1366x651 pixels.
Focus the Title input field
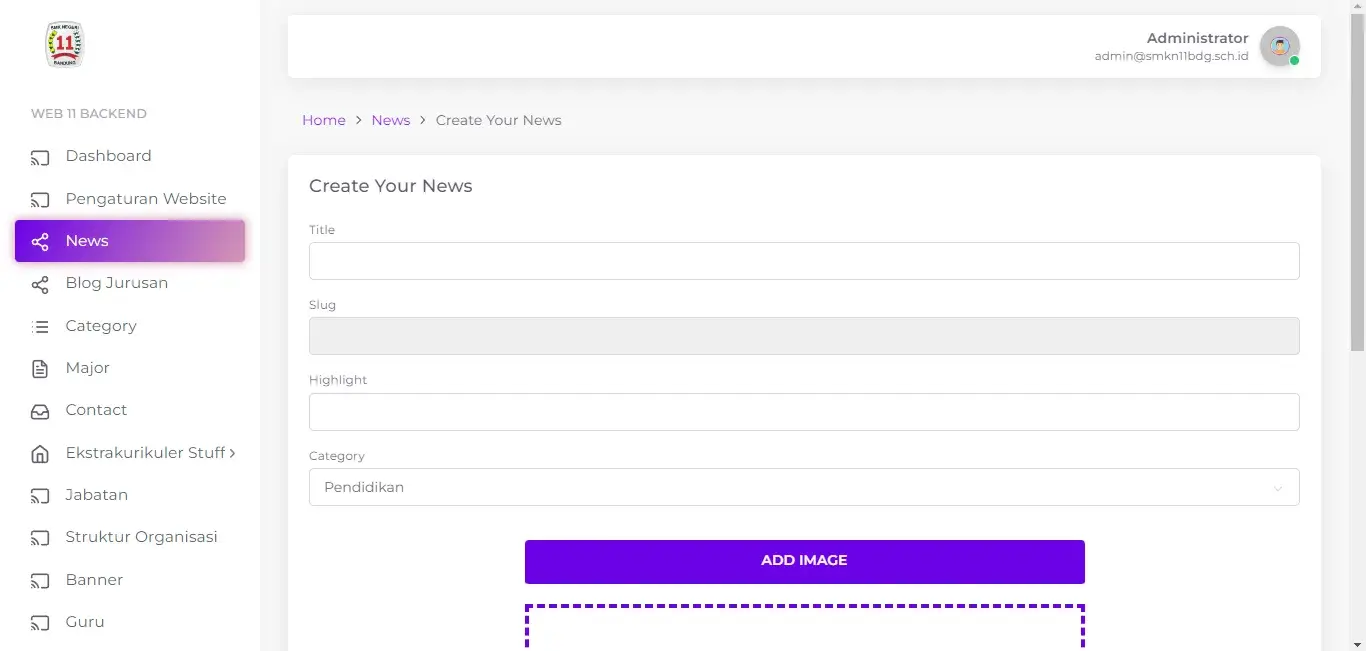click(804, 261)
